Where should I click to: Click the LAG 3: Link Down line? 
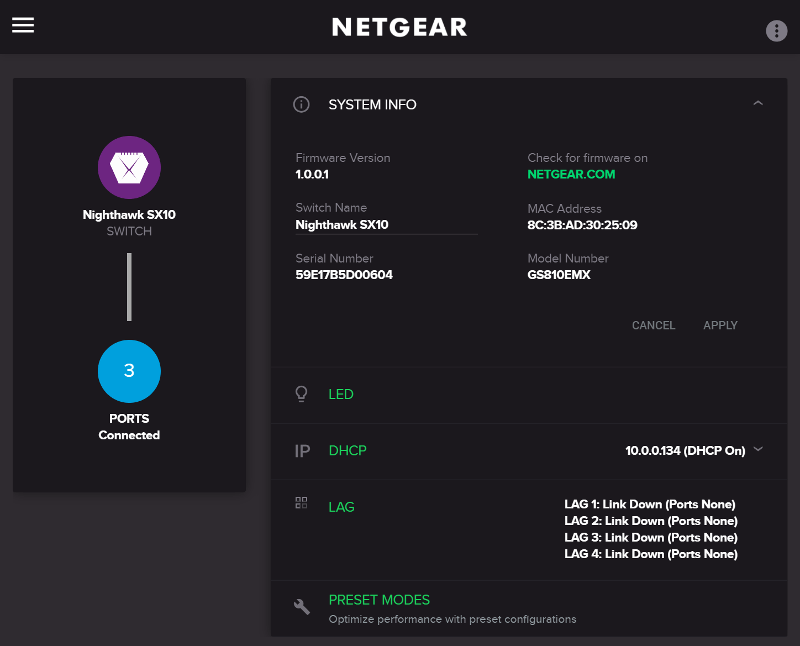[651, 537]
